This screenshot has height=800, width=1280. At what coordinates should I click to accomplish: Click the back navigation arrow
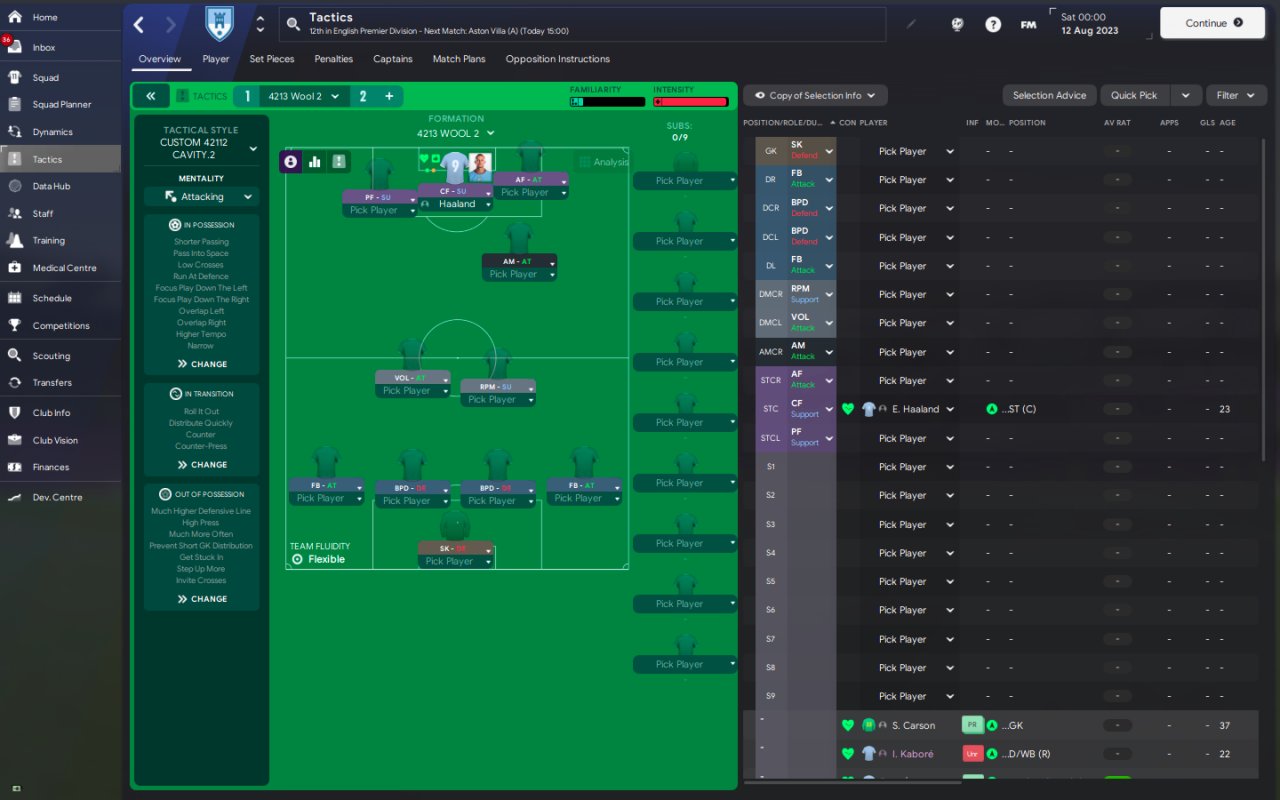click(139, 24)
